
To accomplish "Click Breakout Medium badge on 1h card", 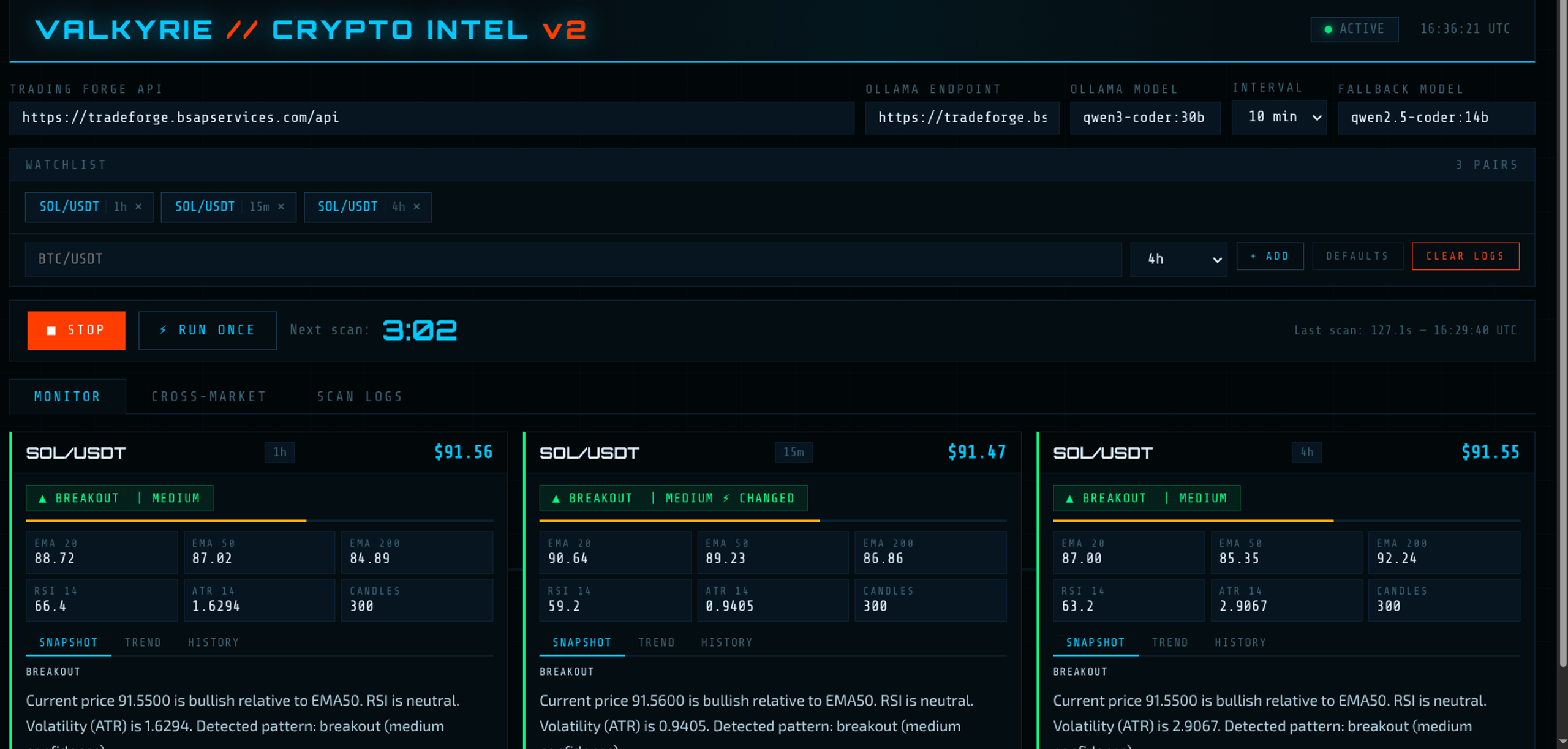I will 119,498.
